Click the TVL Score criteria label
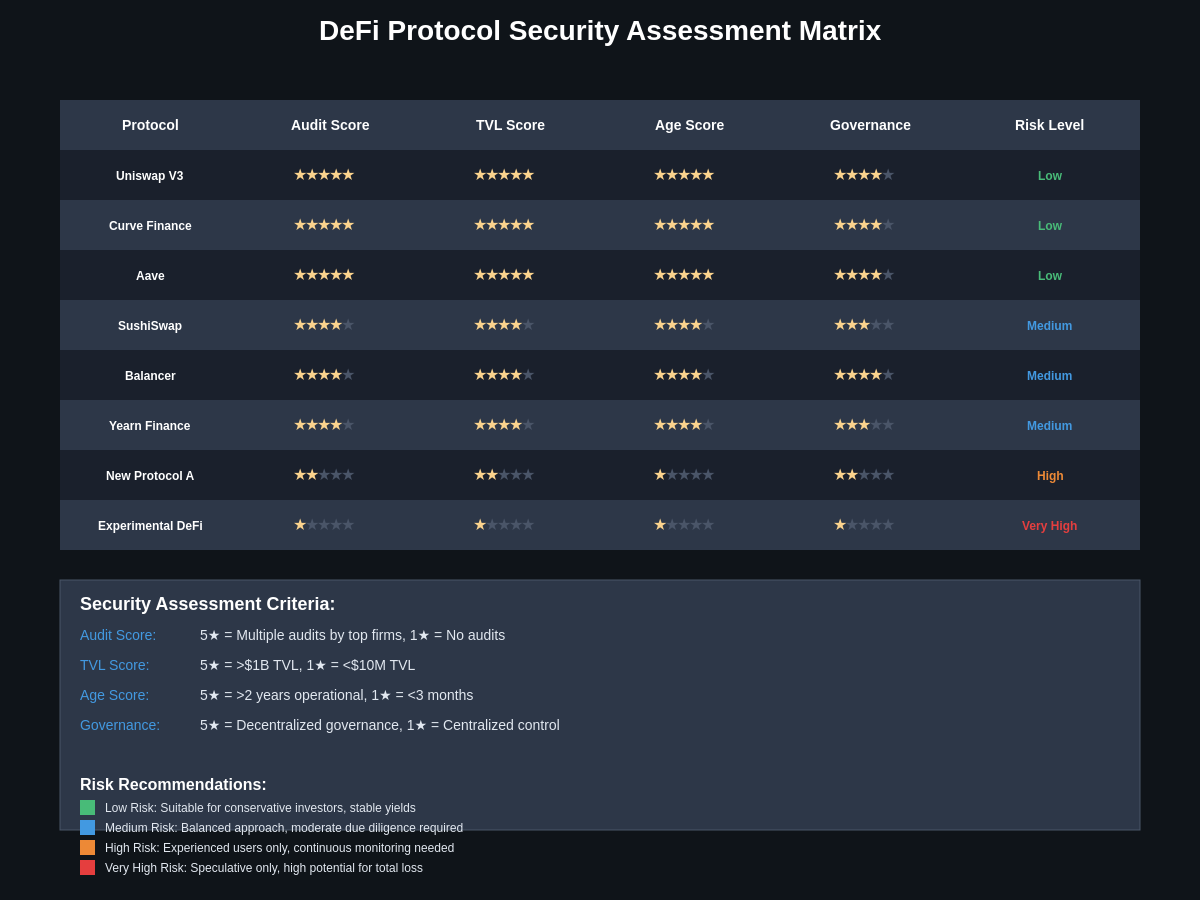1200x900 pixels. 115,665
